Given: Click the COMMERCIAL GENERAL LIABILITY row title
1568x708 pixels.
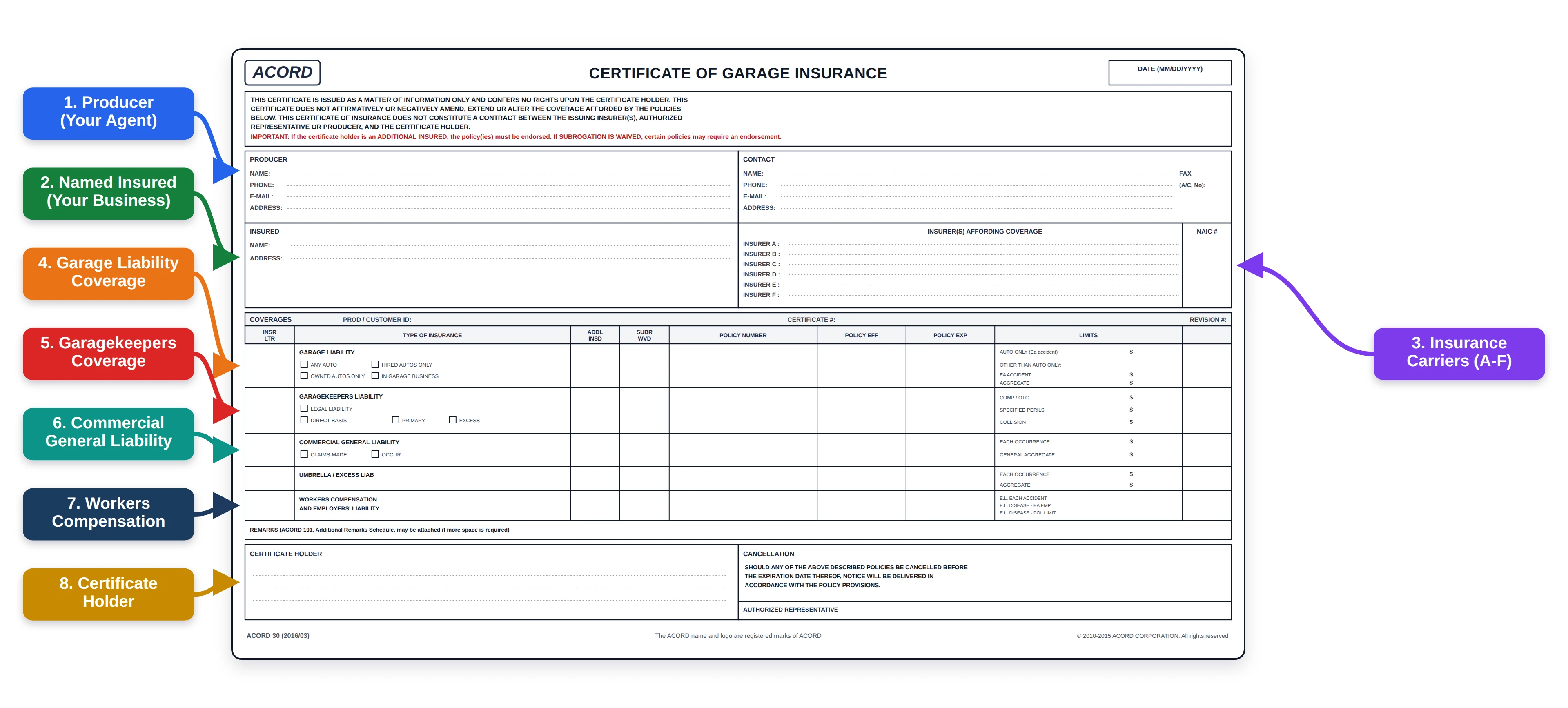Looking at the screenshot, I should coord(350,442).
